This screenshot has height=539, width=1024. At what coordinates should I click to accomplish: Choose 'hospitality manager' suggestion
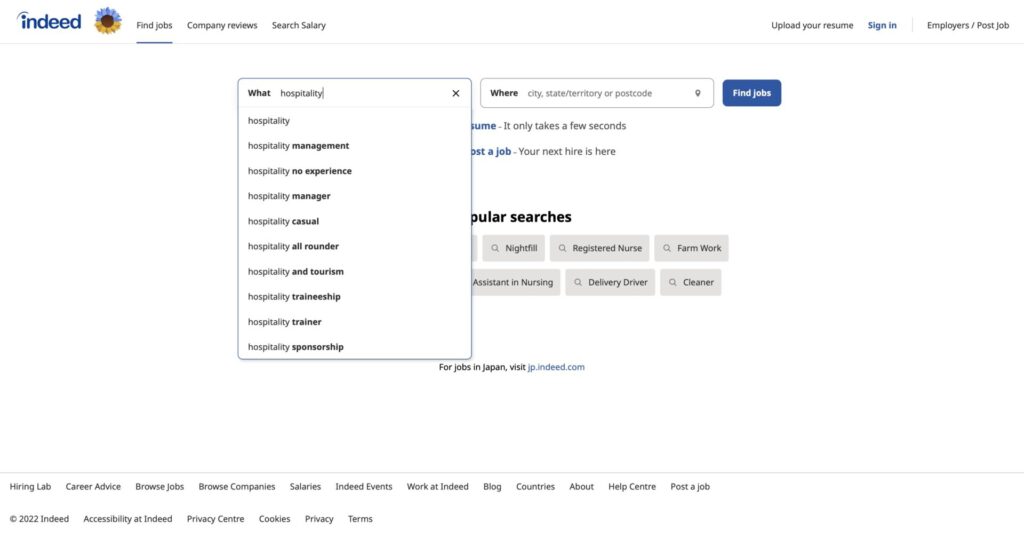pyautogui.click(x=355, y=196)
